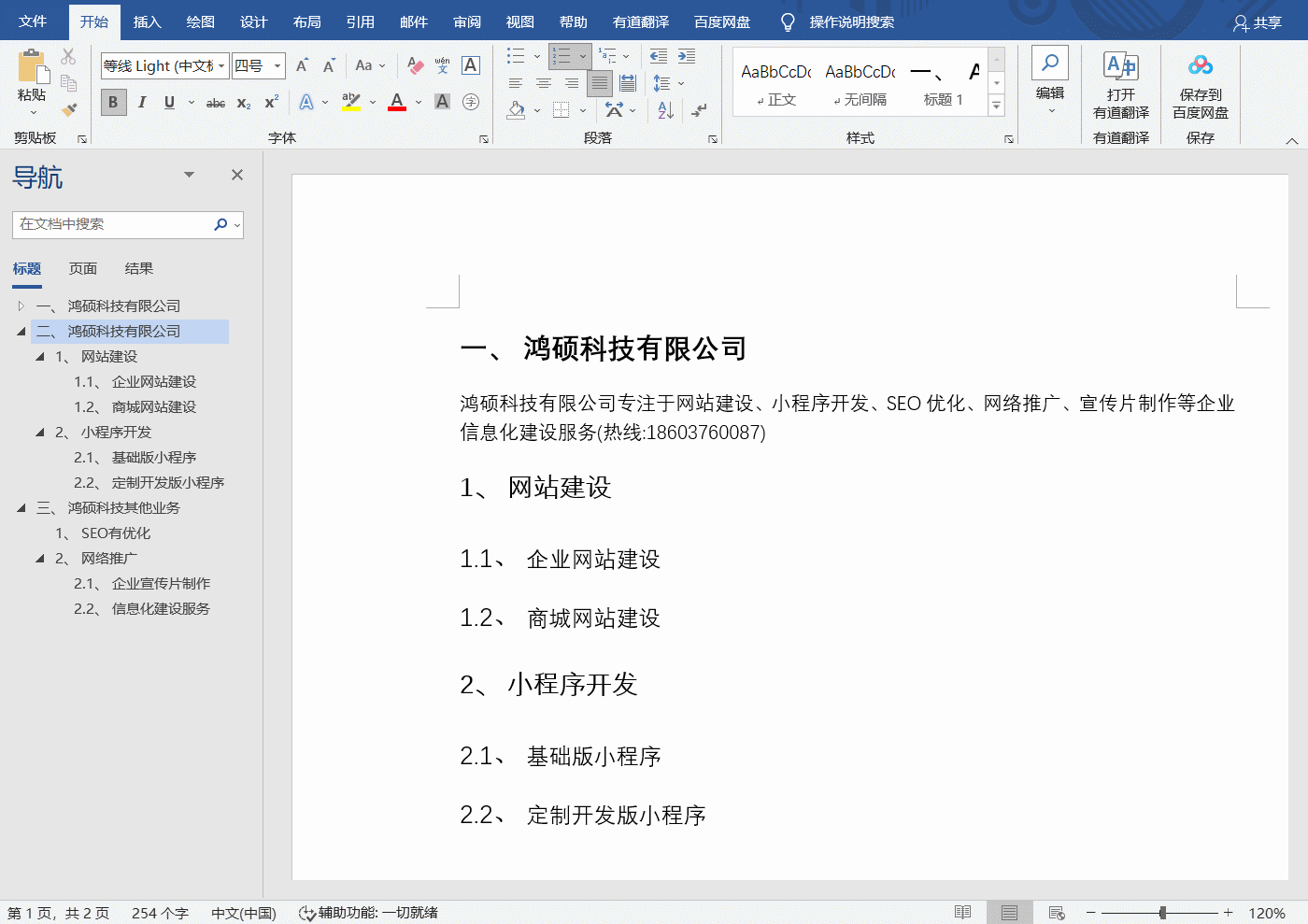The height and width of the screenshot is (924, 1308).
Task: Insert enclosed character icon
Action: (471, 102)
